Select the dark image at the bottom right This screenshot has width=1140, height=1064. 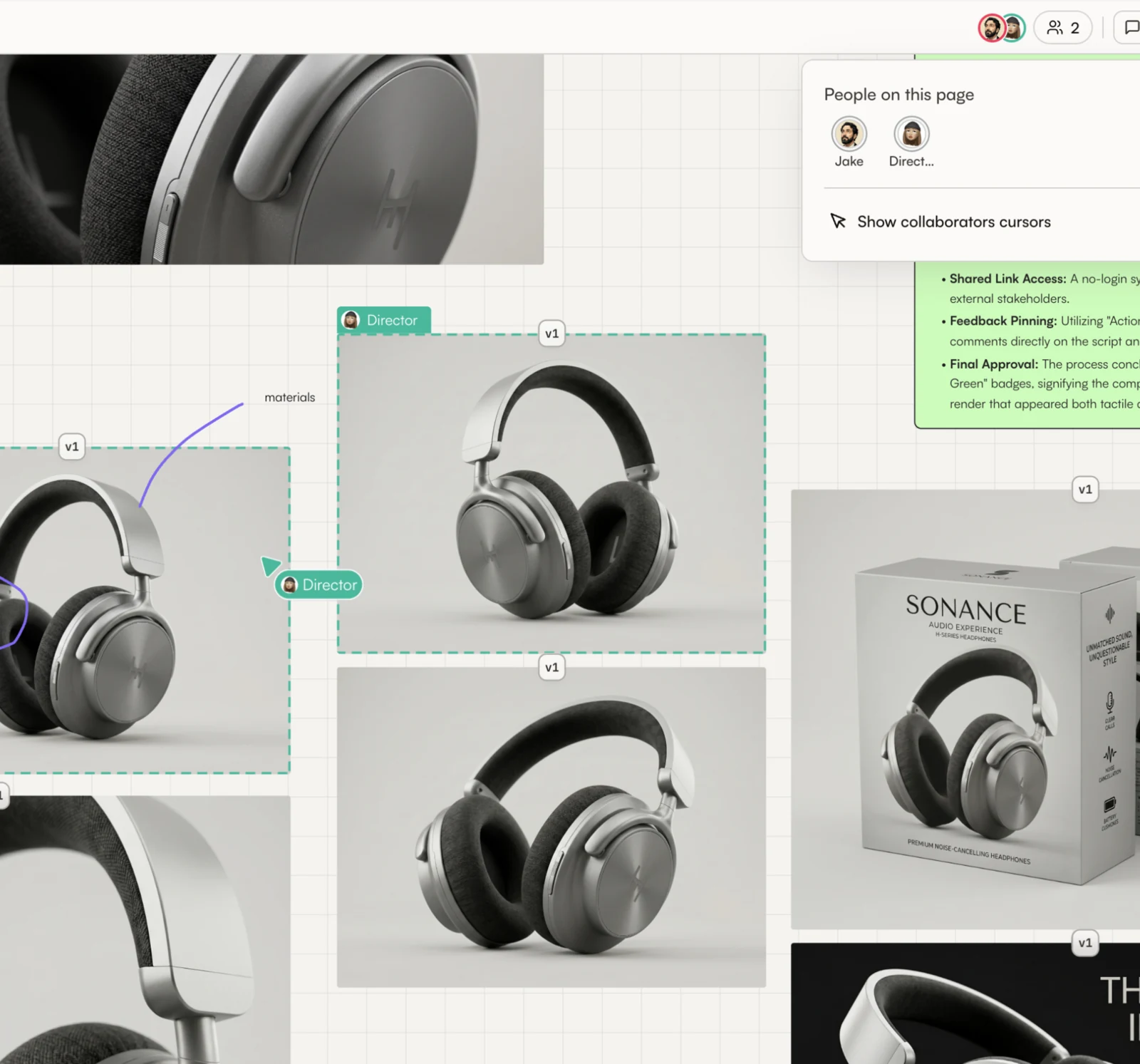pyautogui.click(x=965, y=1003)
